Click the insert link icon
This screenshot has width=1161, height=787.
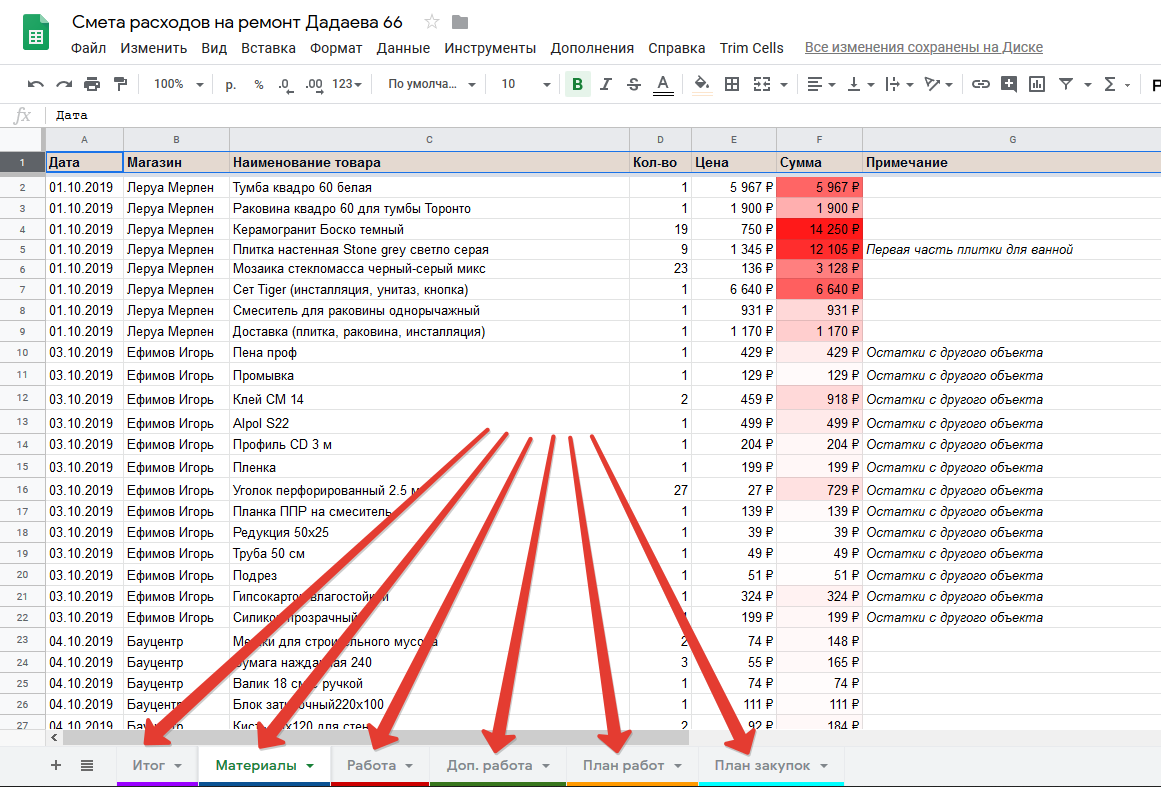point(981,84)
